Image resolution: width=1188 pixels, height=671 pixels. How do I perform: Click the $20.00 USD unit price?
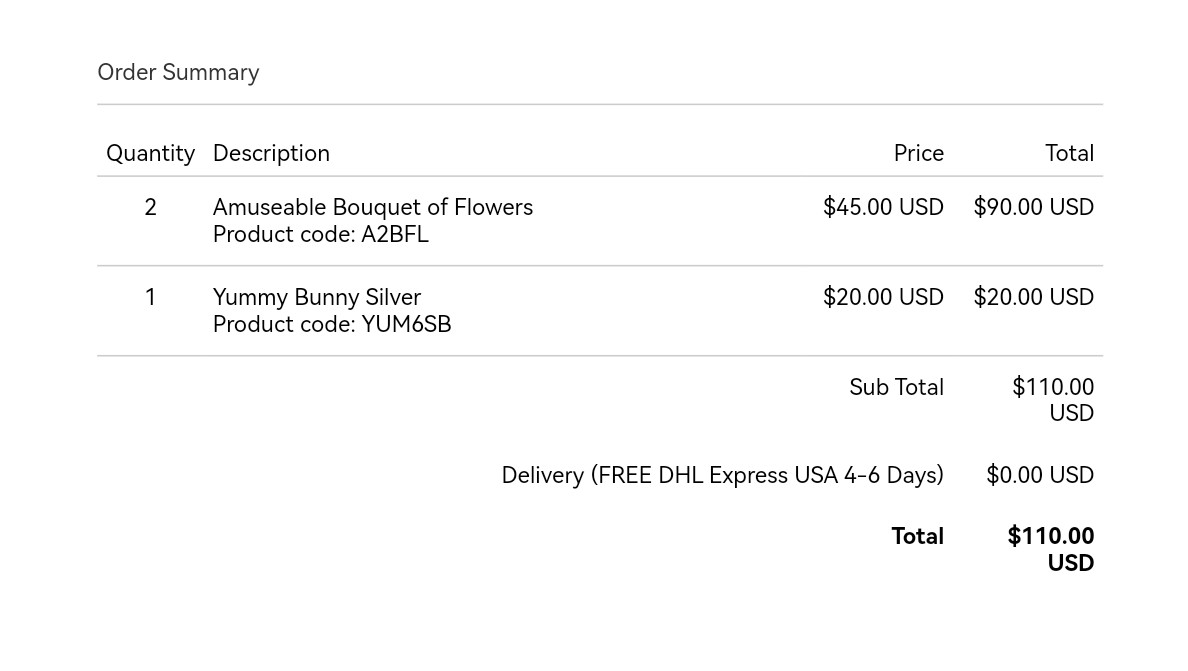point(883,297)
